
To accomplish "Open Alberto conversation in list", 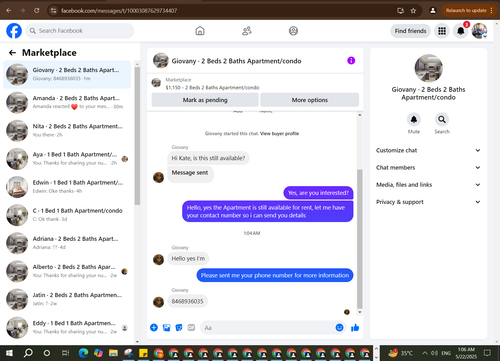I will [x=67, y=271].
